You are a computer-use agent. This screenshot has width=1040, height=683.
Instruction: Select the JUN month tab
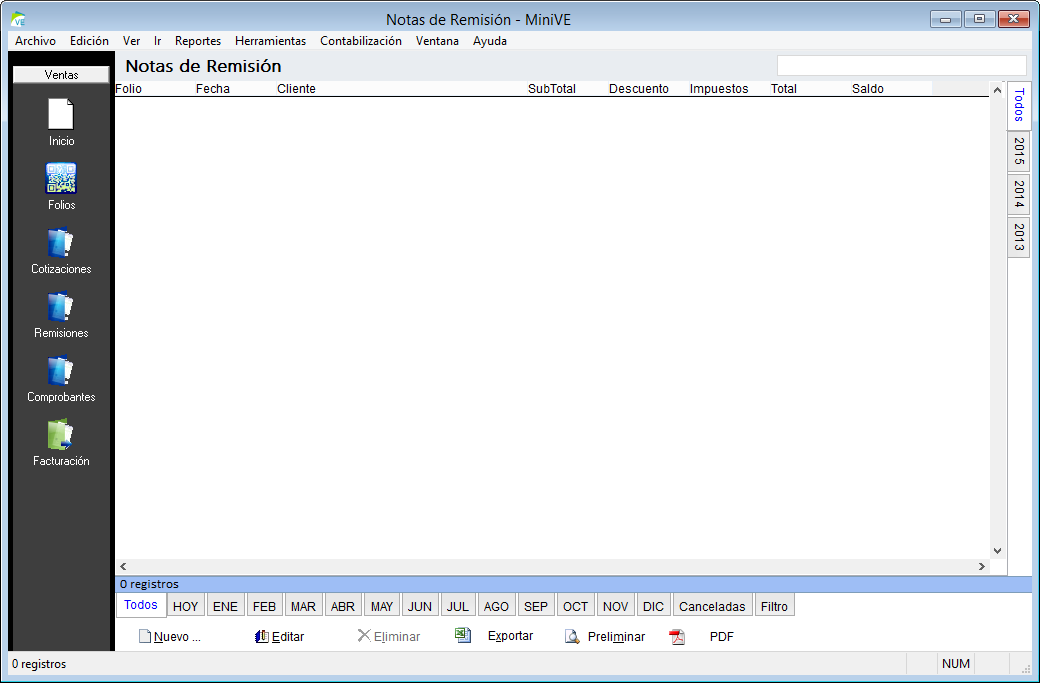coord(419,606)
